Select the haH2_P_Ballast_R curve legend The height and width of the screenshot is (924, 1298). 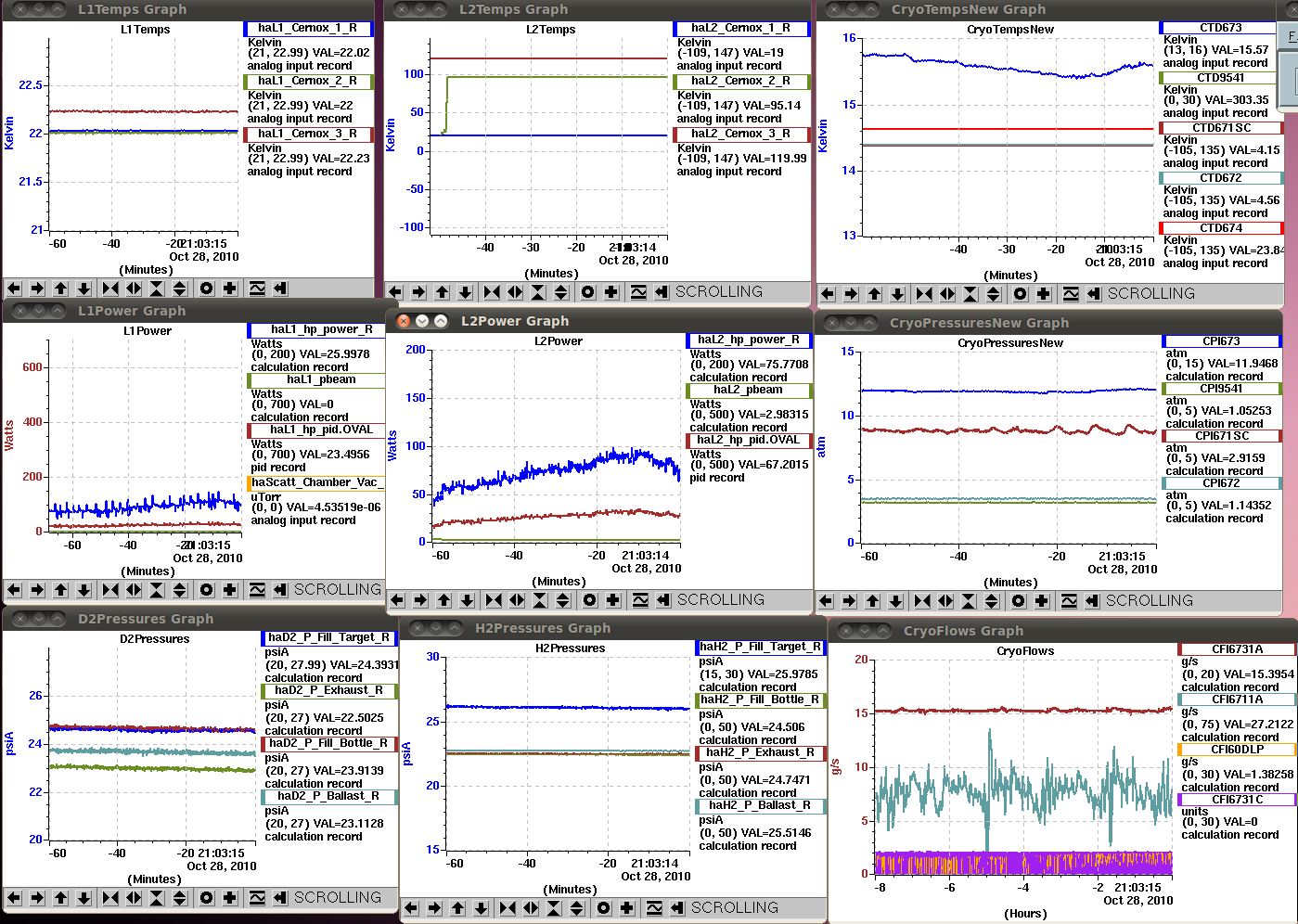pyautogui.click(x=760, y=806)
